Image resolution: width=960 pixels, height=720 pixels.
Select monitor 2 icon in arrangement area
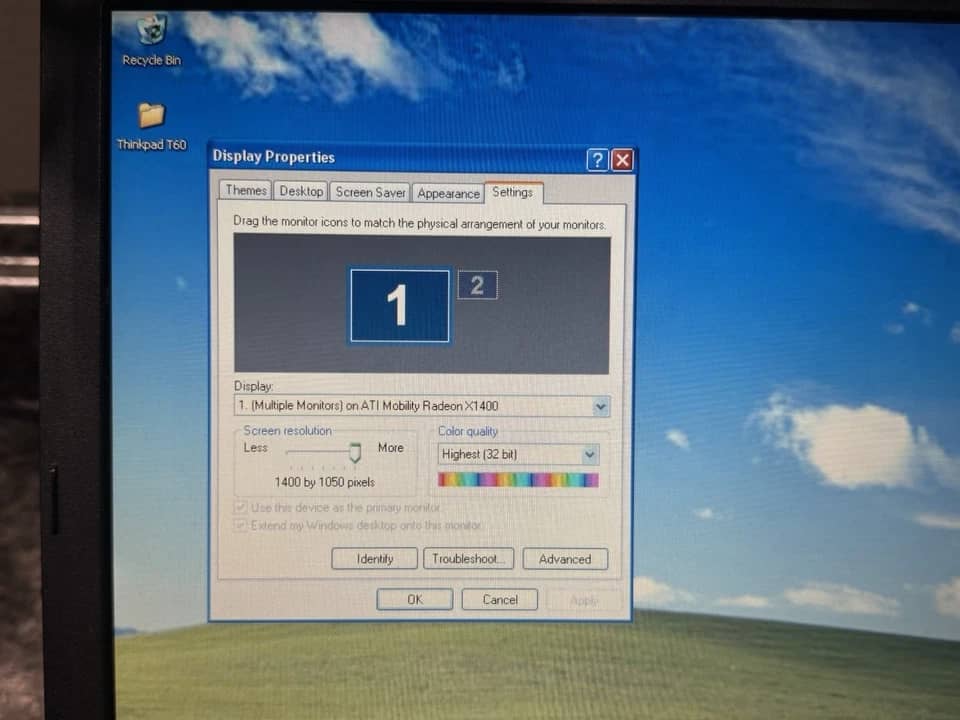tap(478, 285)
